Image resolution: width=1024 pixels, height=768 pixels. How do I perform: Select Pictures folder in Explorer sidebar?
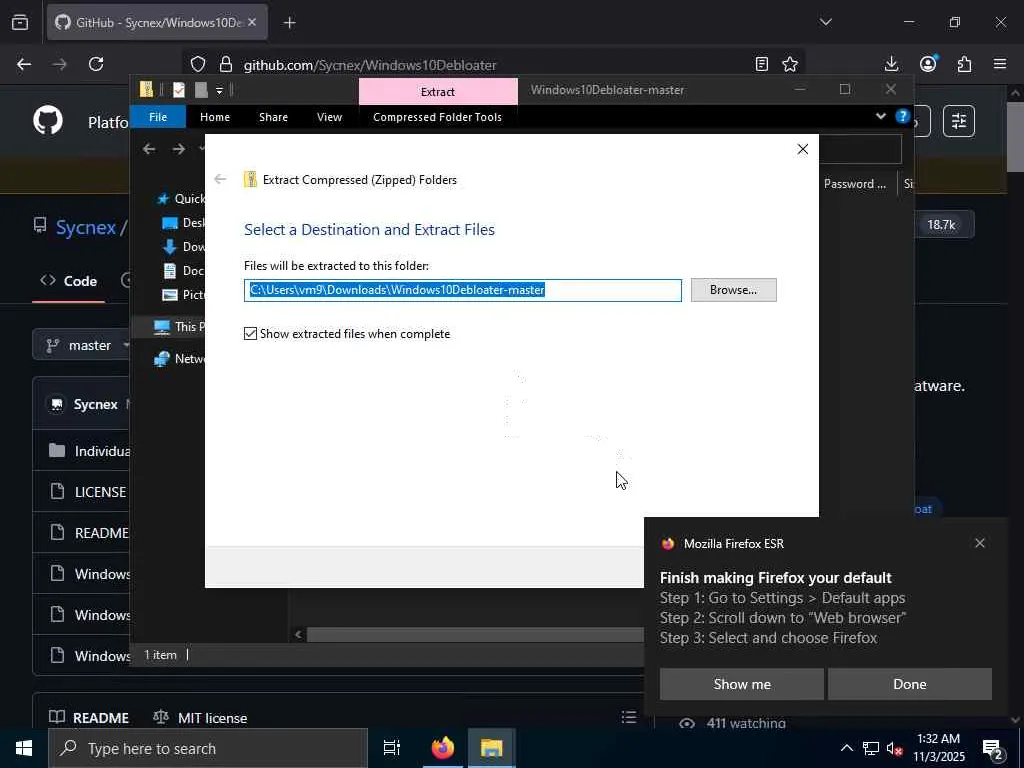pyautogui.click(x=184, y=295)
